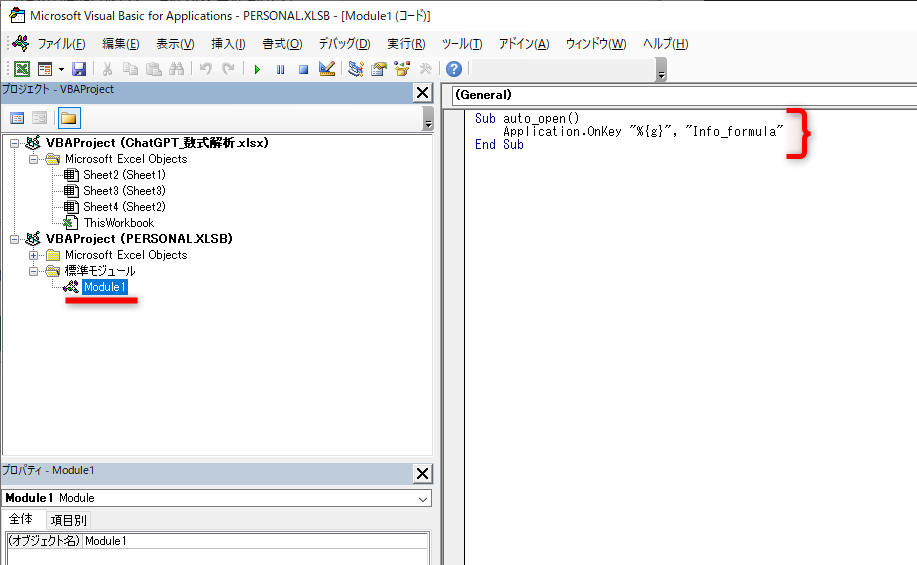Collapse the 標準モジュール folder
Image resolution: width=917 pixels, height=565 pixels.
(33, 271)
